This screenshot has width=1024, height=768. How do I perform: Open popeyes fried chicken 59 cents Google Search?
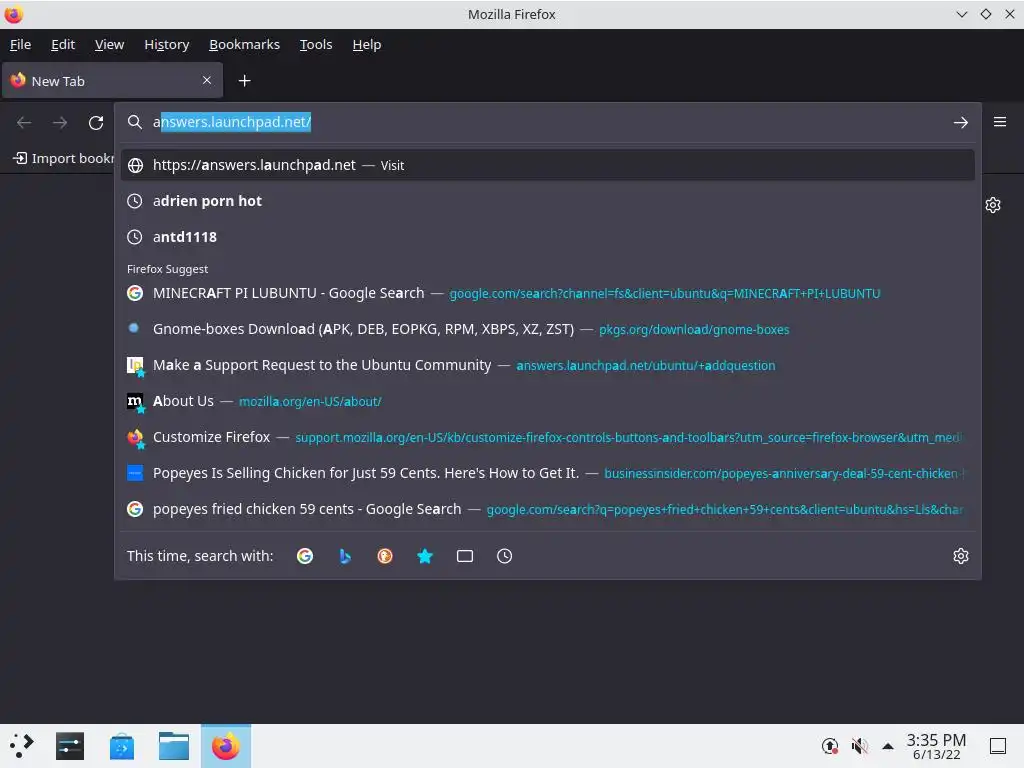pos(547,509)
